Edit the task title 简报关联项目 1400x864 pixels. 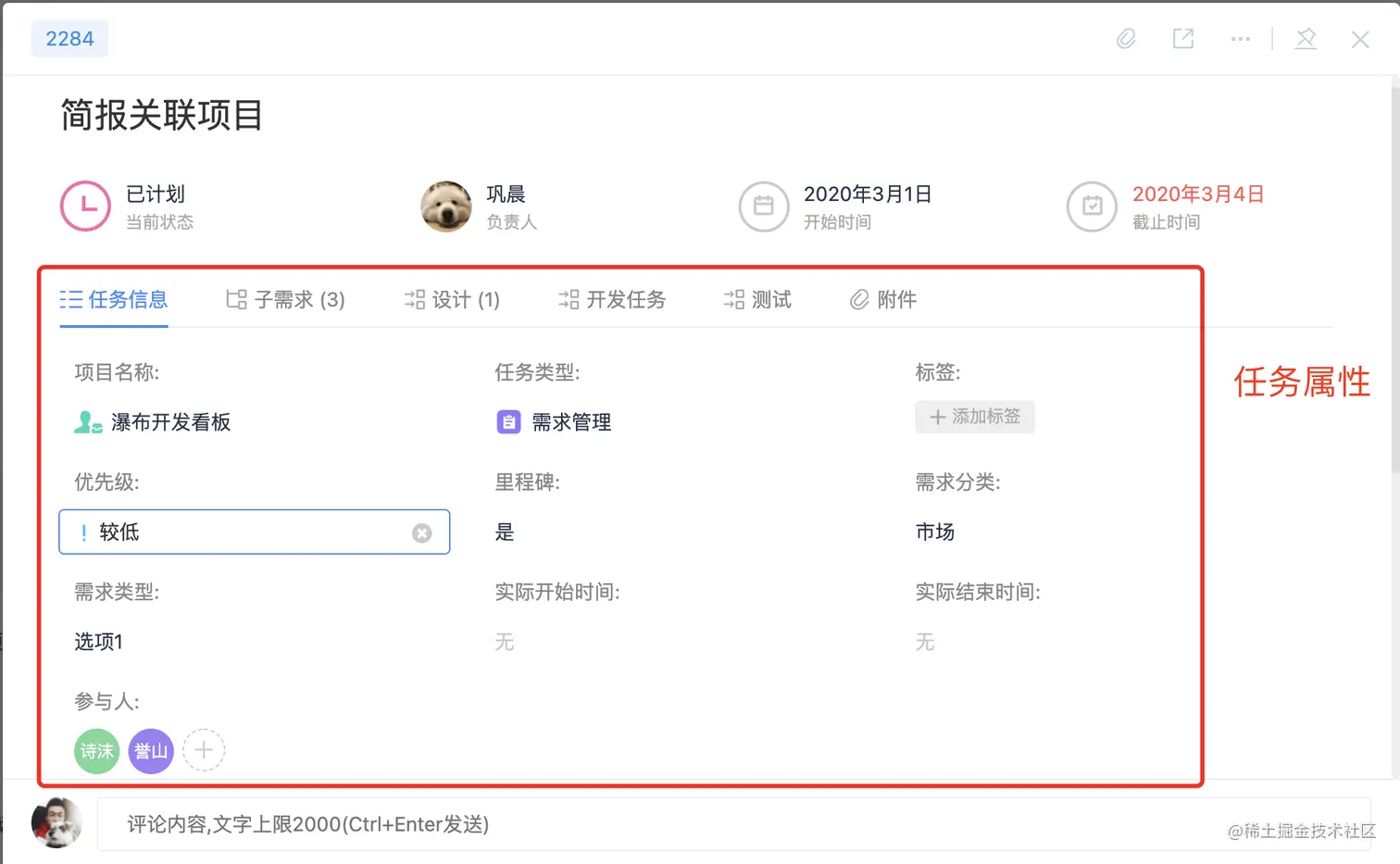pyautogui.click(x=162, y=116)
